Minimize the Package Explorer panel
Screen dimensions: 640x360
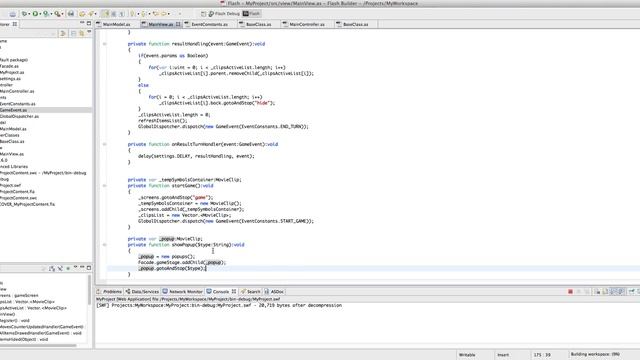coord(82,23)
